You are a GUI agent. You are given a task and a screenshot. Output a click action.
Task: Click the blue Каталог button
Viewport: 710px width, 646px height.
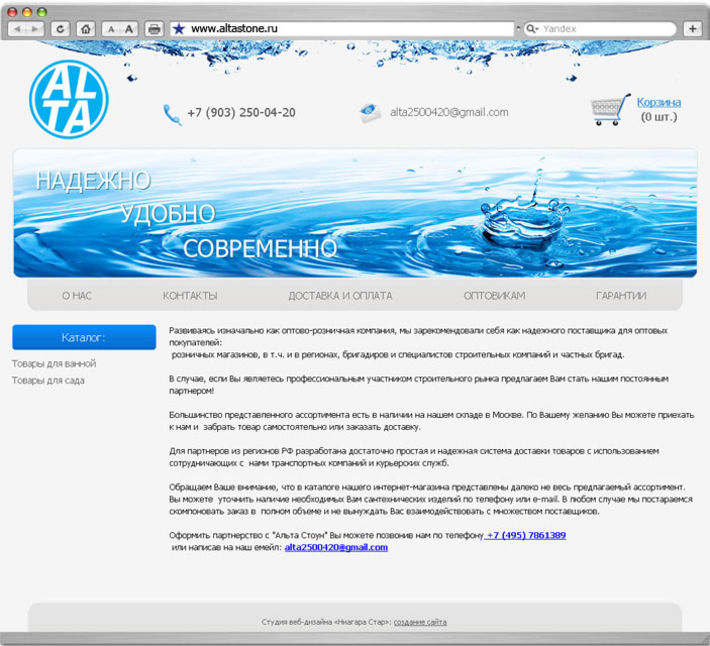84,337
